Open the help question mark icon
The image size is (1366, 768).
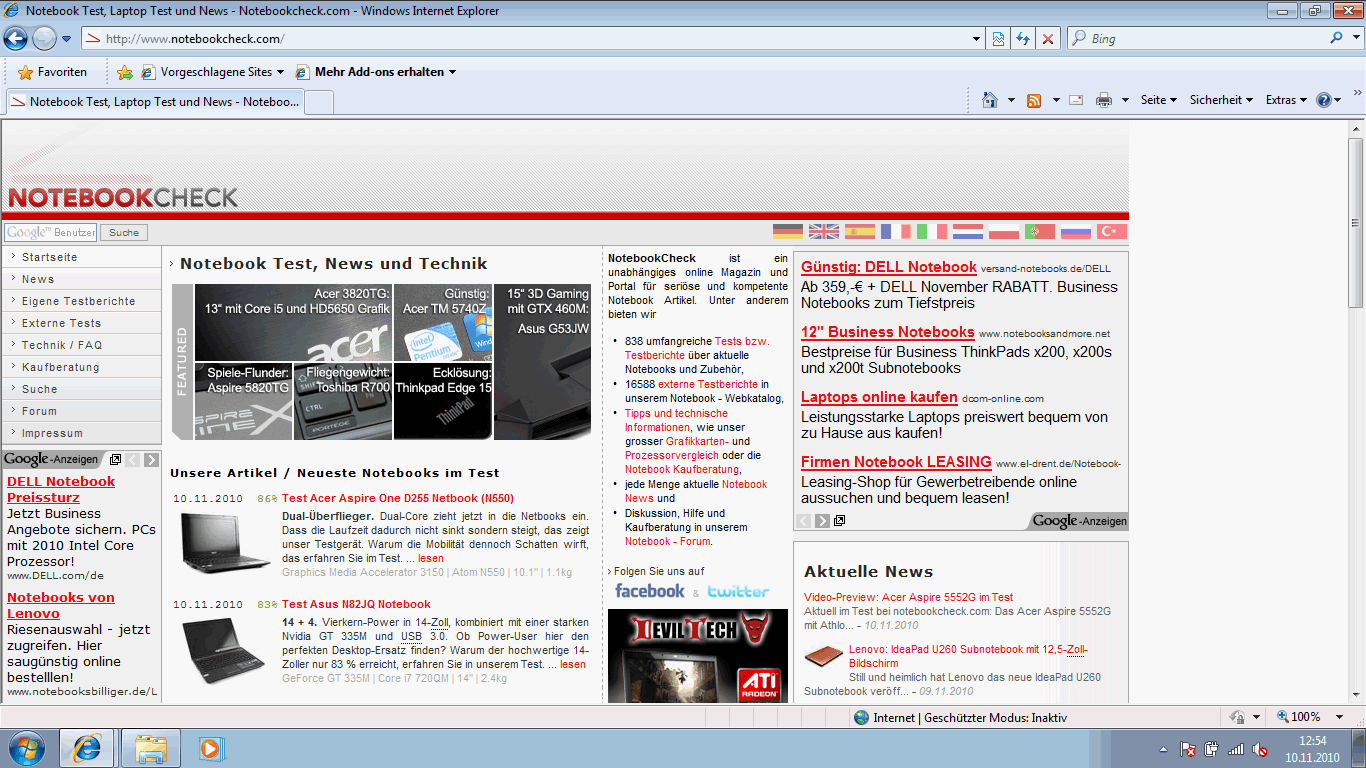[x=1324, y=100]
